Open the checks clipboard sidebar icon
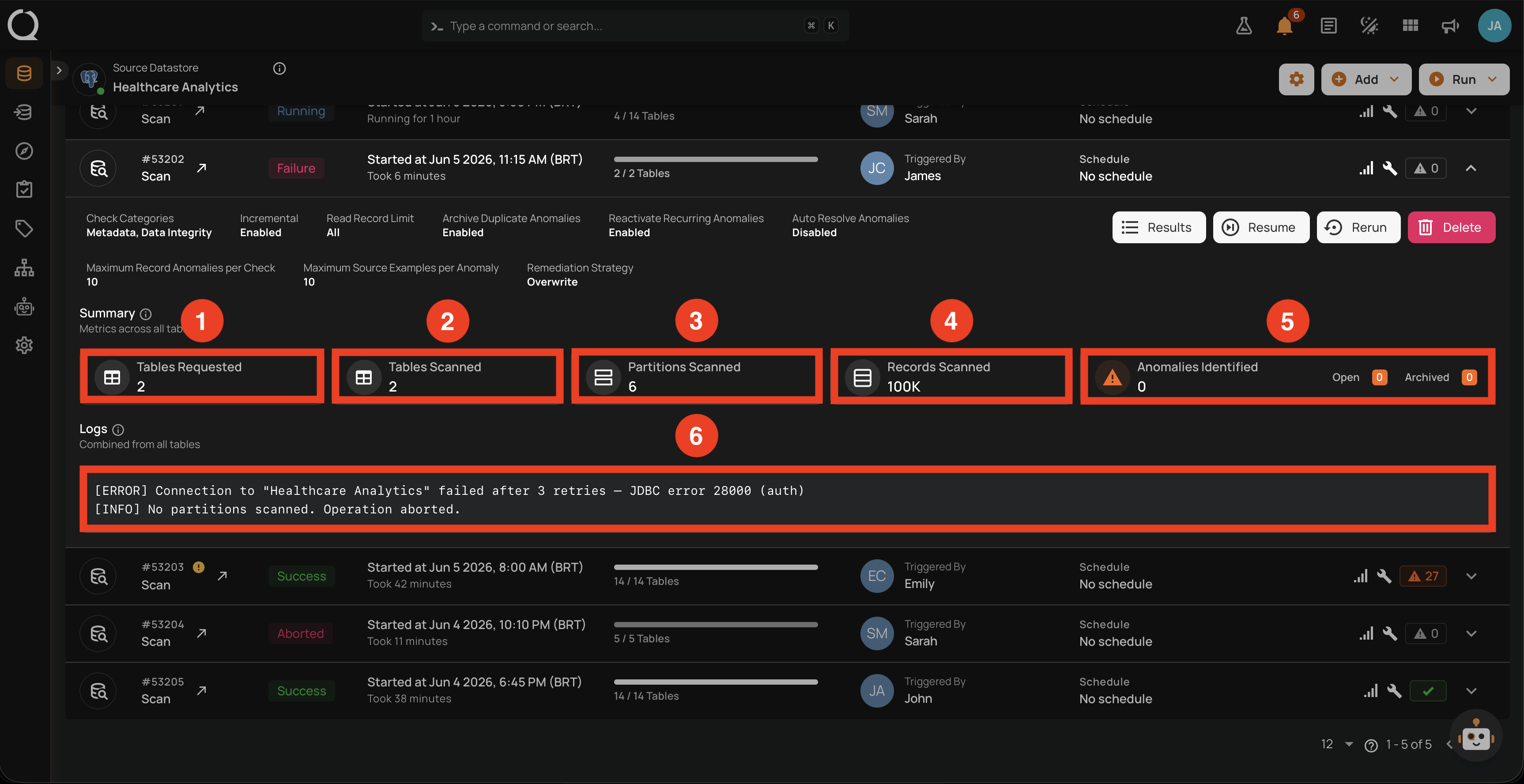Screen dimensions: 1524x784 [x=24, y=189]
